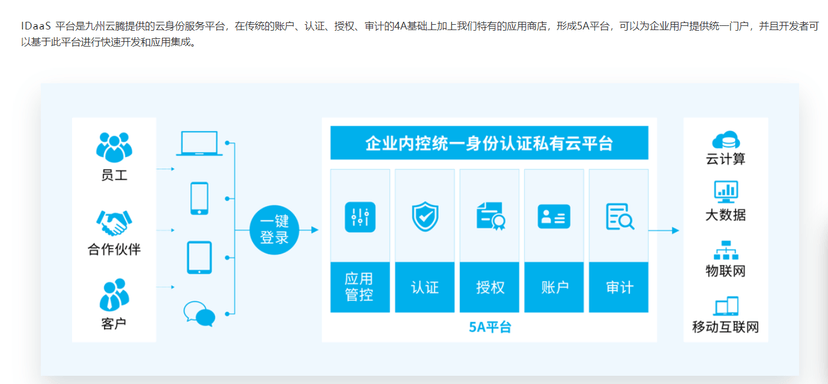The width and height of the screenshot is (828, 384).
Task: Click the 5A平台 caption text
Action: click(490, 327)
